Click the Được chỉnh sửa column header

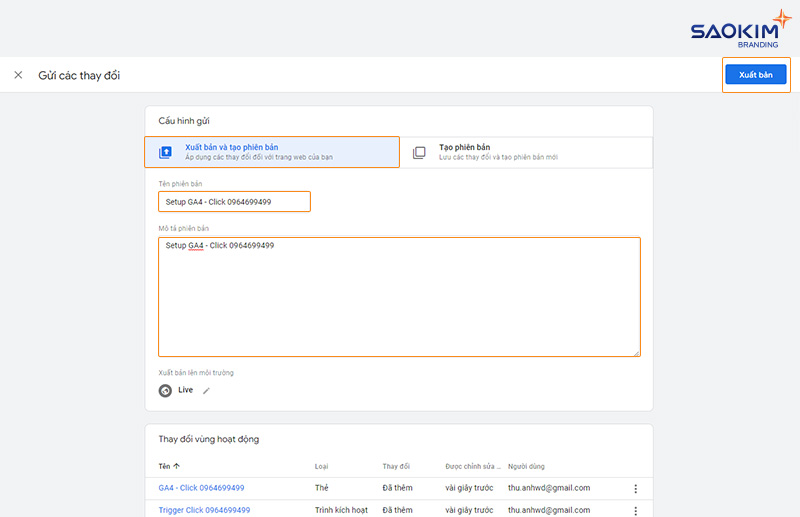click(473, 466)
